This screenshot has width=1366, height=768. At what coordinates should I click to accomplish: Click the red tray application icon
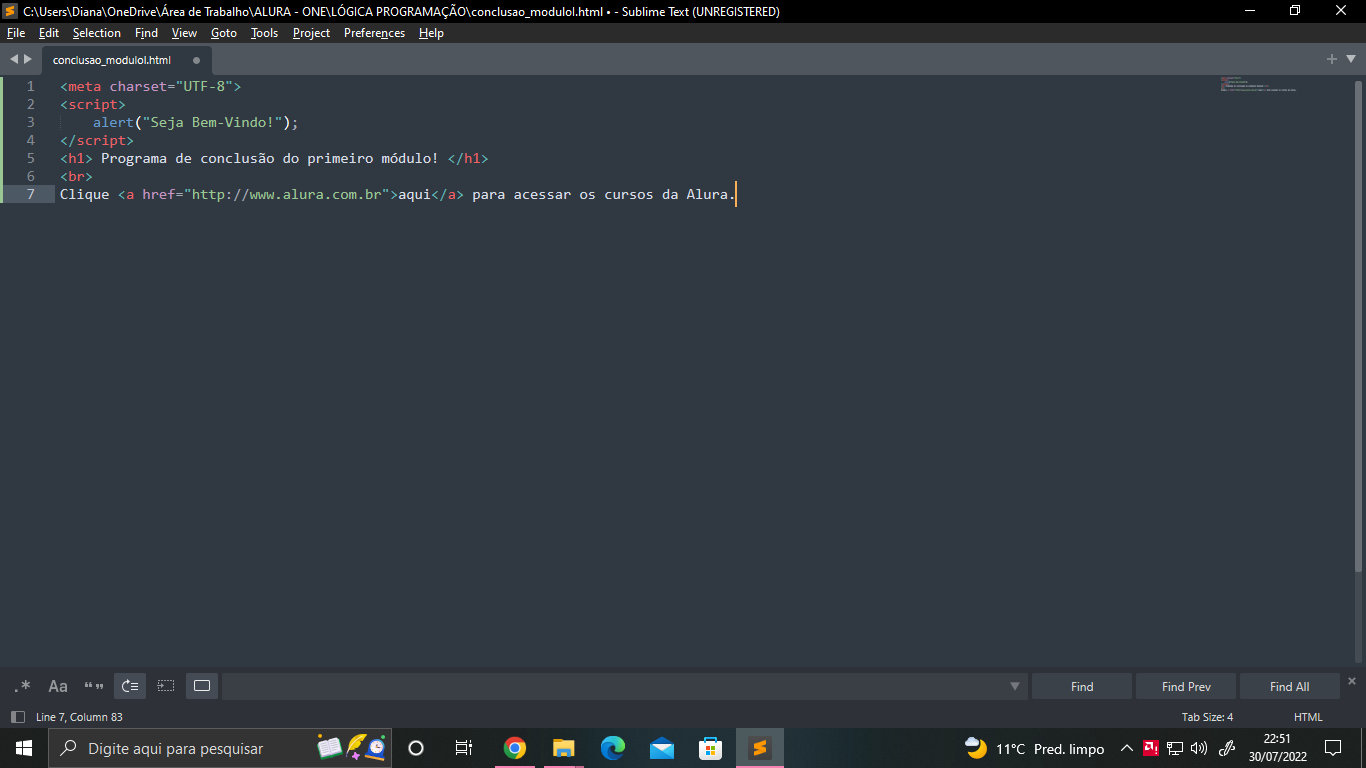click(x=1151, y=748)
